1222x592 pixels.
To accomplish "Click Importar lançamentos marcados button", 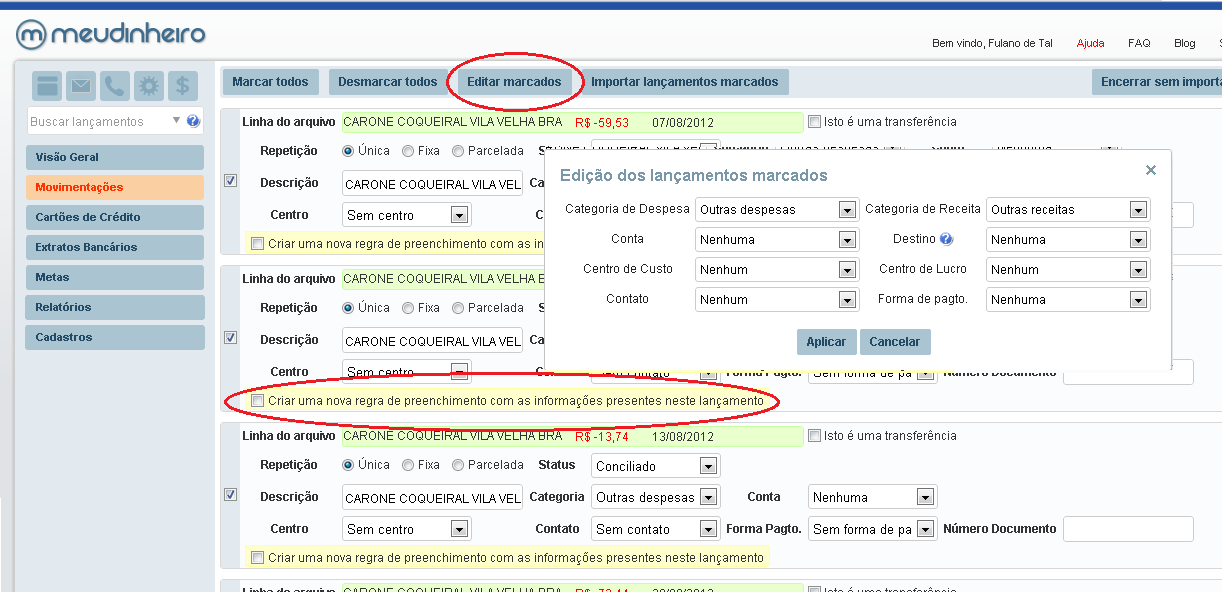I will [x=684, y=82].
